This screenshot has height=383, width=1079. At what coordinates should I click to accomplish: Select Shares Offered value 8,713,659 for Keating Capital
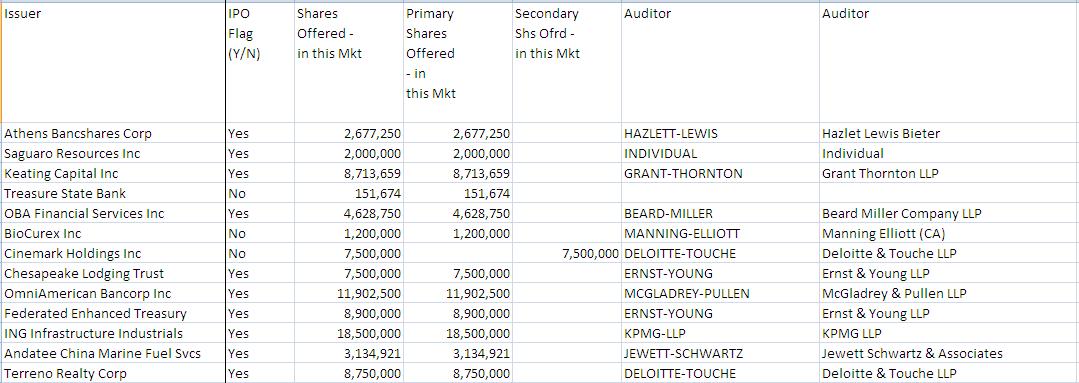coord(349,173)
